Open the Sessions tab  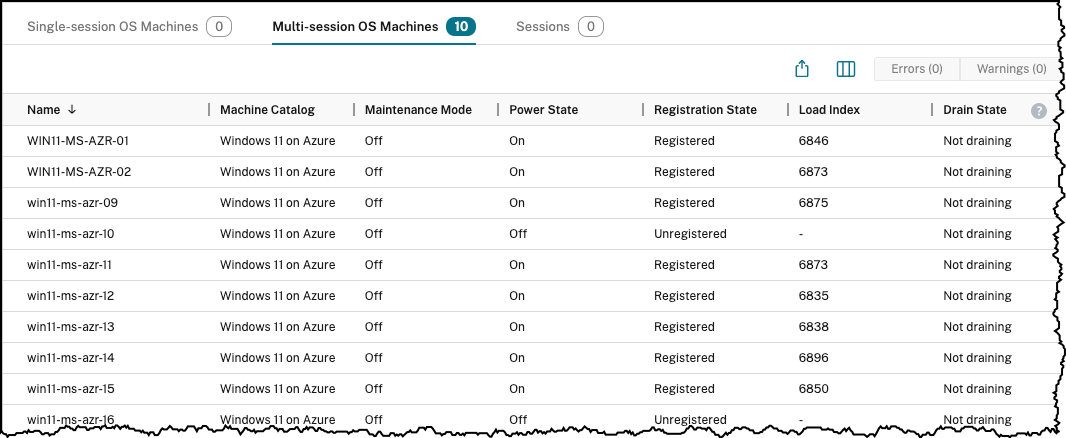click(x=543, y=27)
